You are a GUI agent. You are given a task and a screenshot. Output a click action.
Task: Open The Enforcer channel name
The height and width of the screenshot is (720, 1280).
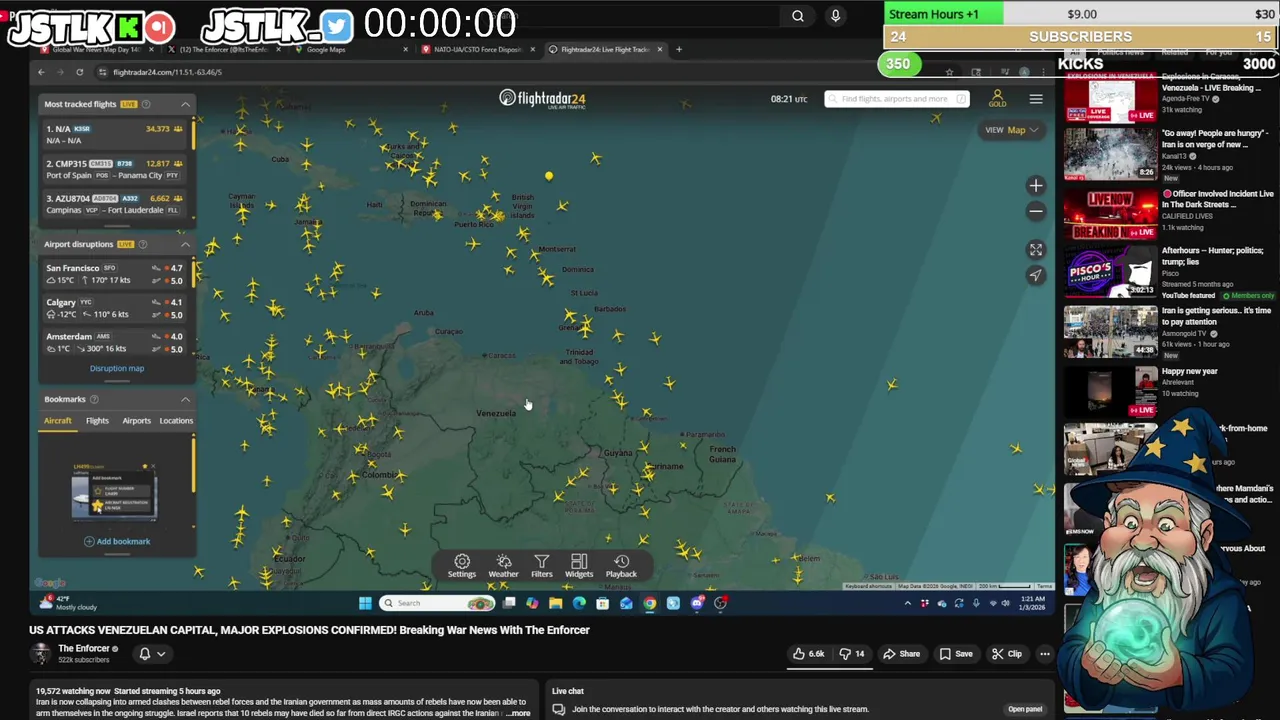pyautogui.click(x=84, y=648)
